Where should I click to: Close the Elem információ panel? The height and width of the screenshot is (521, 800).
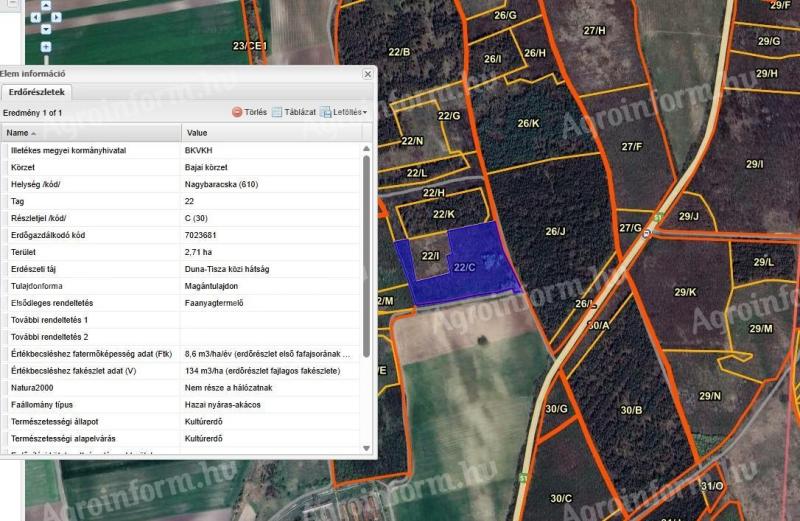click(367, 74)
